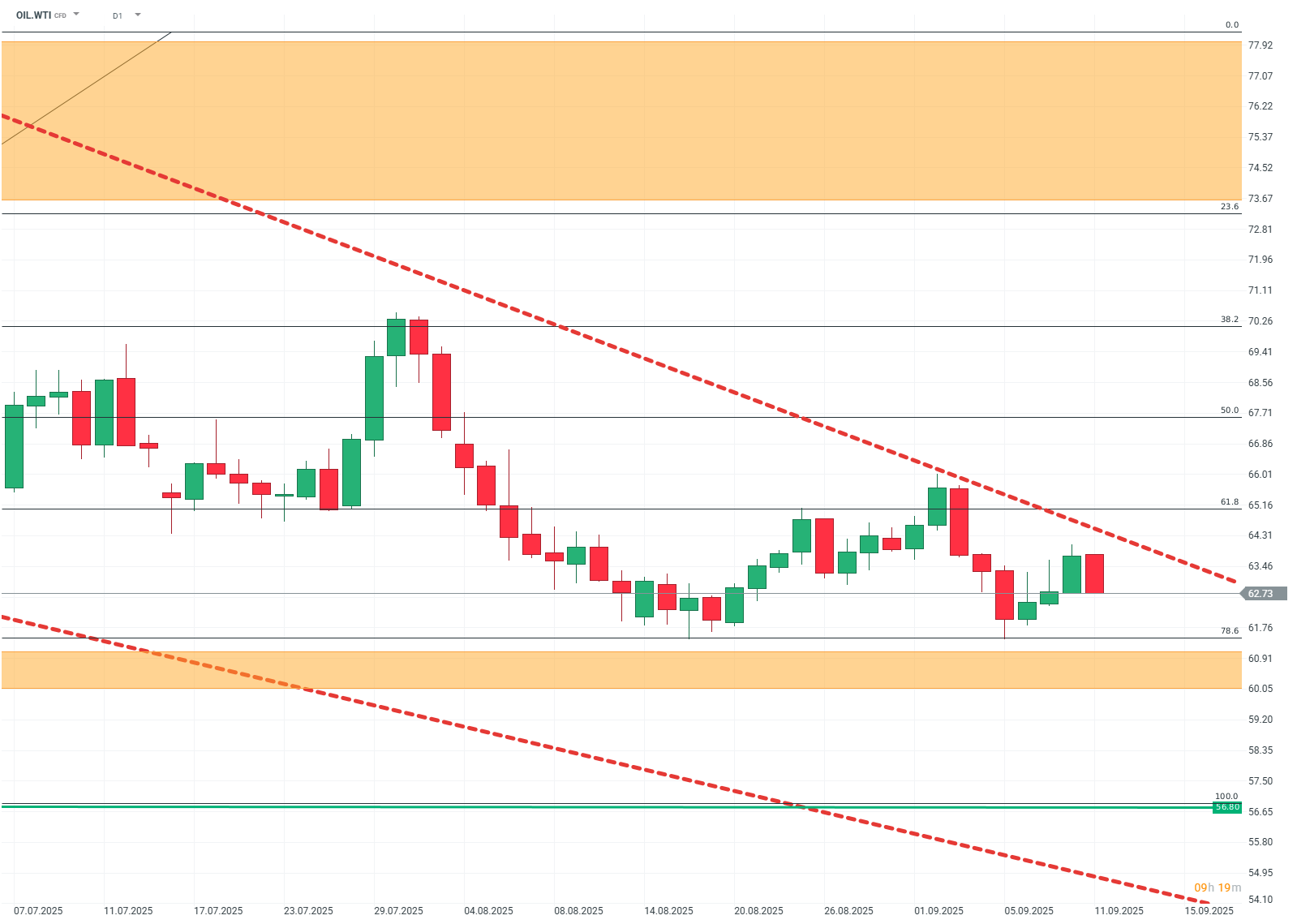Click the 09h 19m candle countdown timer
Screen dimensions: 1297x924
coord(1217,887)
